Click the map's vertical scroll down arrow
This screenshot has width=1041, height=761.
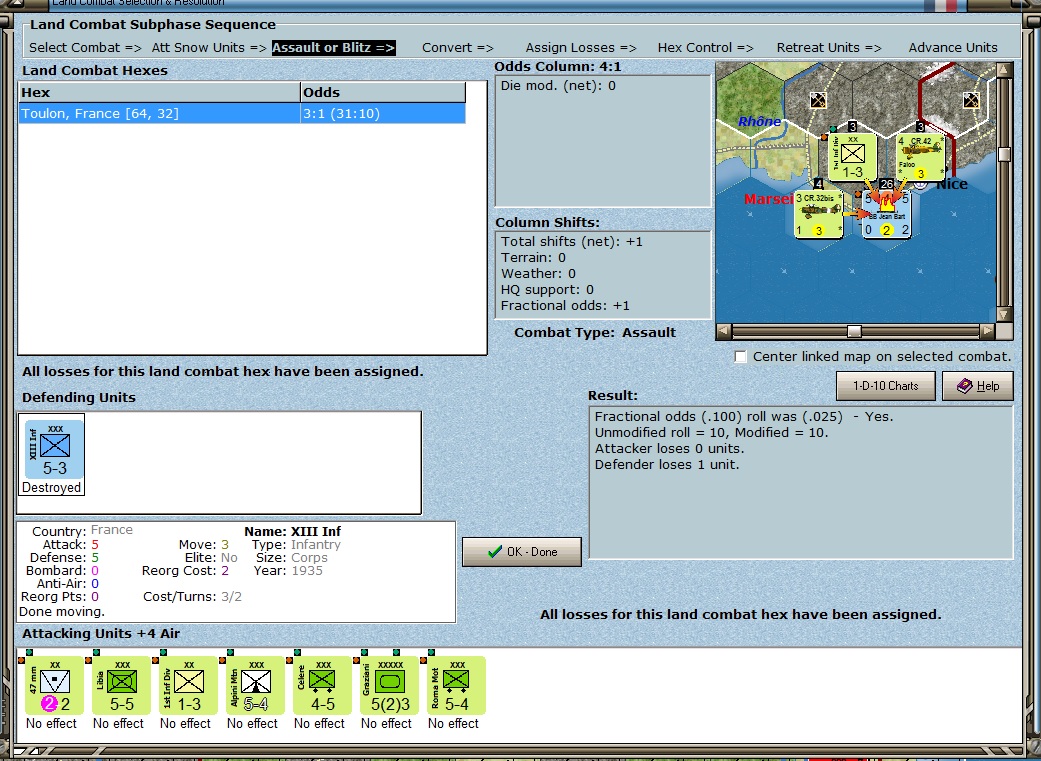tap(1004, 315)
